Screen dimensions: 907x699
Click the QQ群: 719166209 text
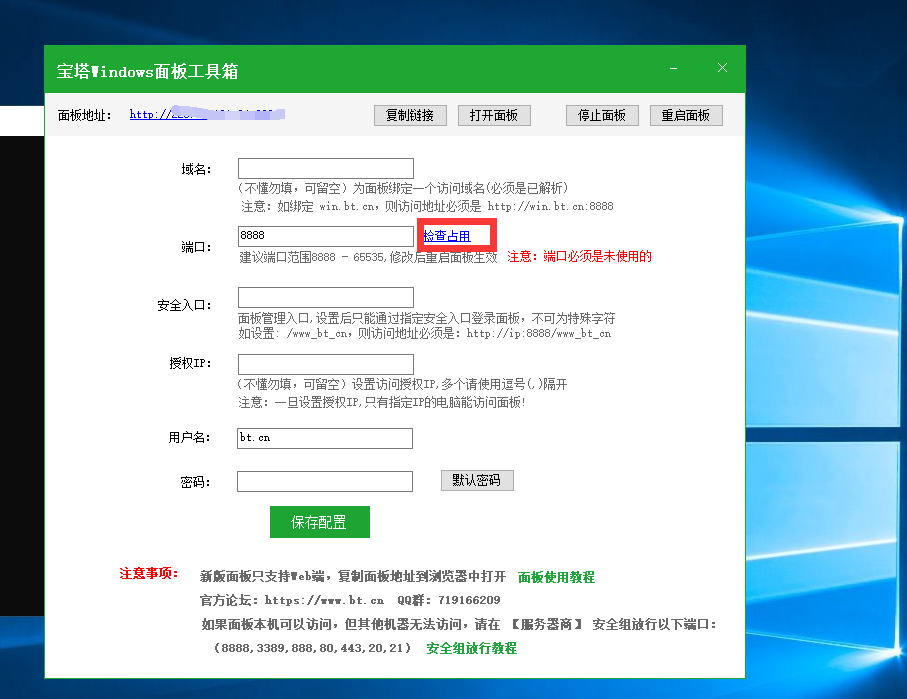coord(449,601)
